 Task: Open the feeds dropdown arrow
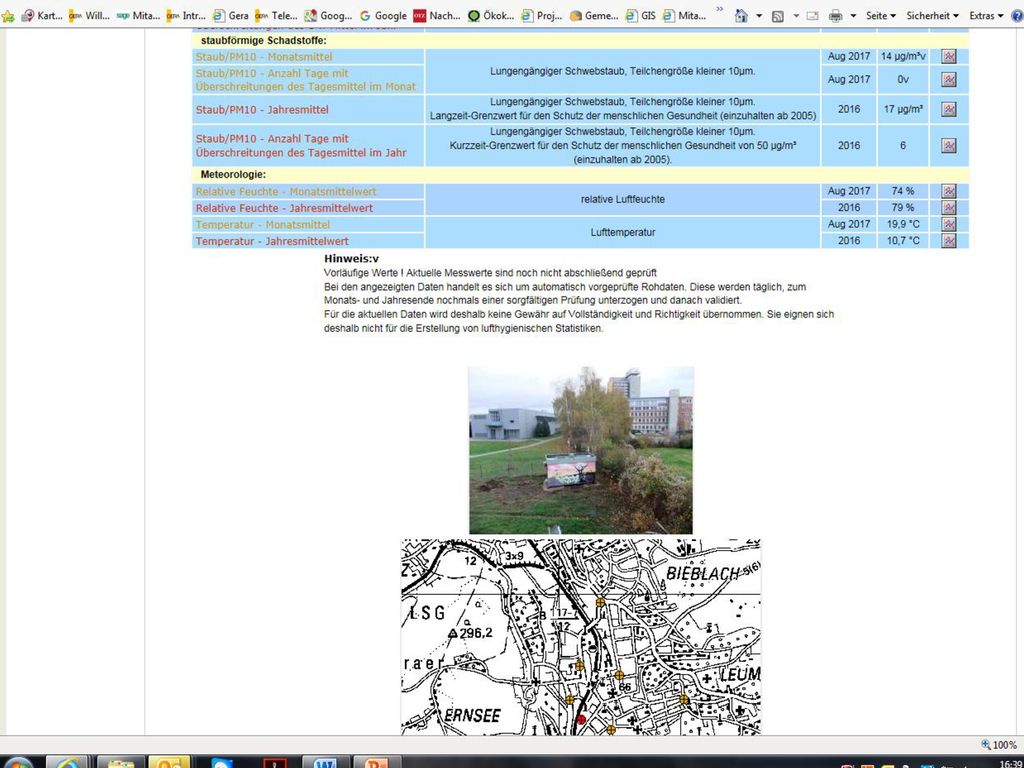click(795, 16)
